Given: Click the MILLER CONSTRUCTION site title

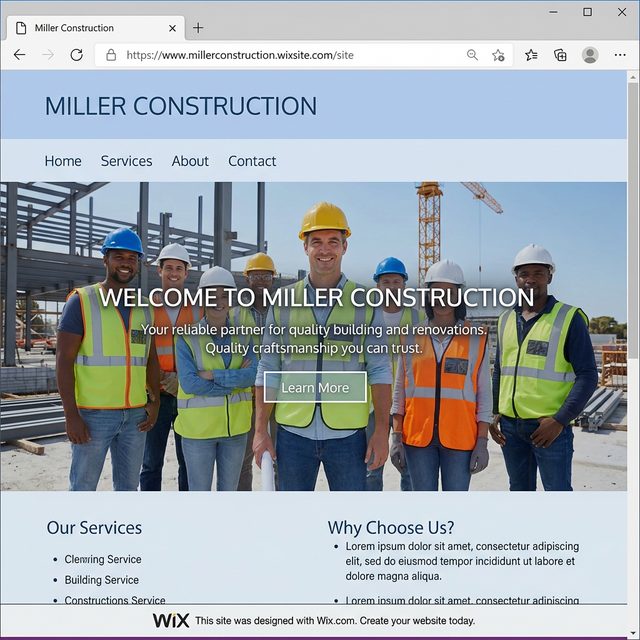Looking at the screenshot, I should (x=181, y=106).
